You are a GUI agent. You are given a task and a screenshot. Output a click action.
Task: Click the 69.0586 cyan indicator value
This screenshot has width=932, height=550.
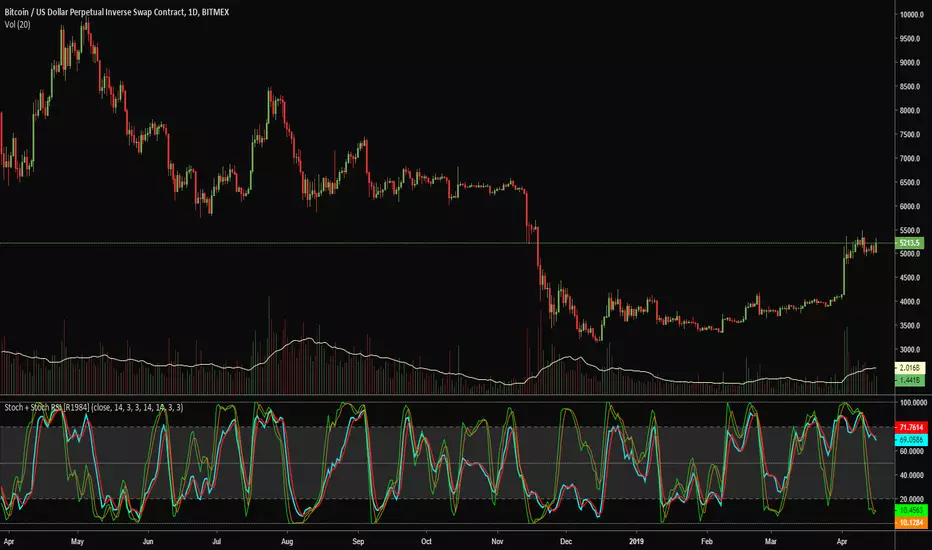(911, 440)
